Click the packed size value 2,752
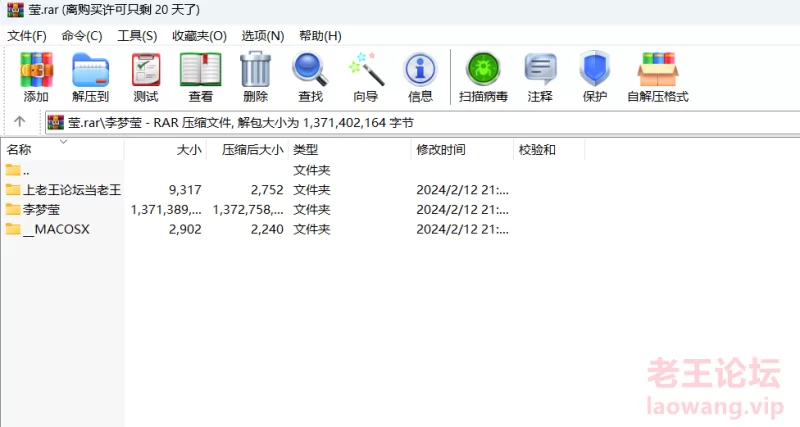This screenshot has width=800, height=427. [x=267, y=190]
